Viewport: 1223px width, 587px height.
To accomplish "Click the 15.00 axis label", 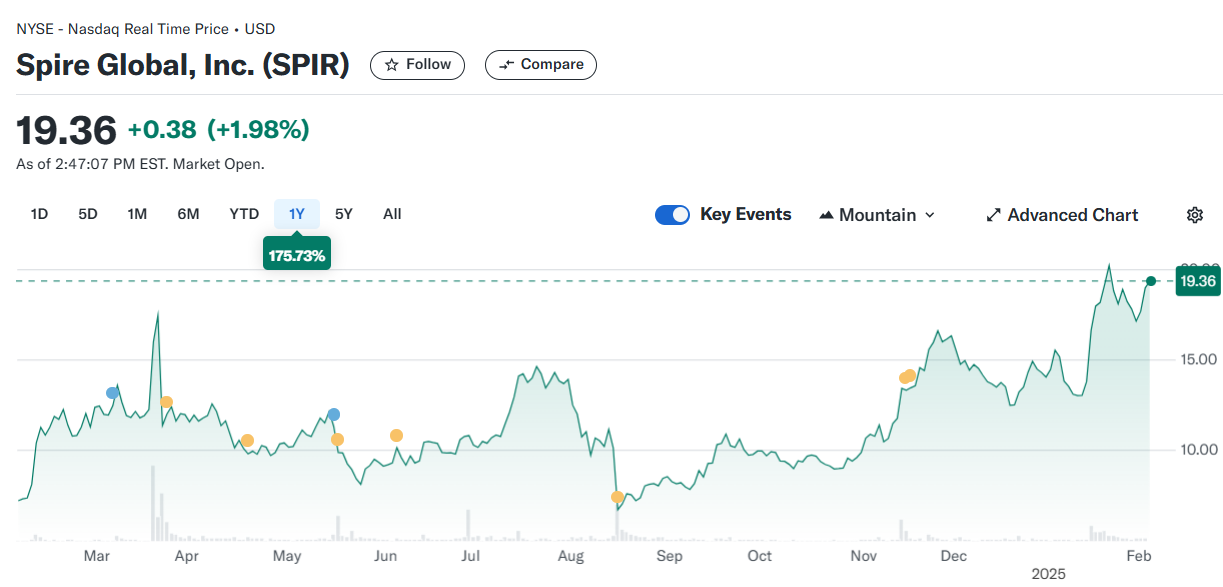I will pos(1198,360).
